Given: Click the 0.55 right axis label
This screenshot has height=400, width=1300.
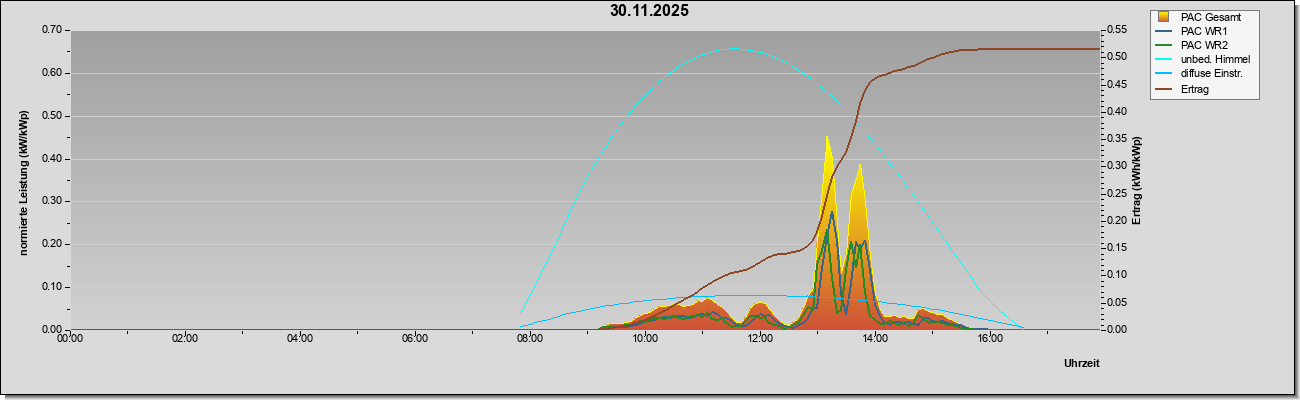Looking at the screenshot, I should [1115, 30].
